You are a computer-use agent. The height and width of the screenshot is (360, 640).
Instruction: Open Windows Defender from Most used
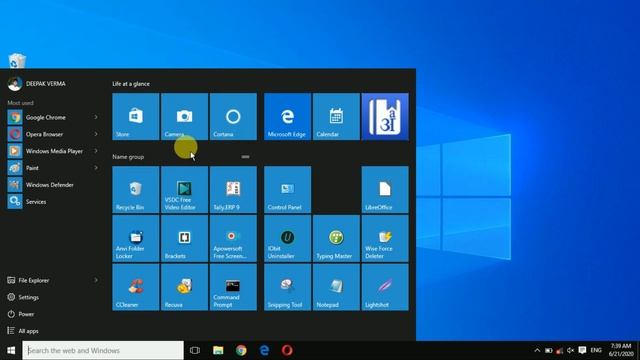53,185
